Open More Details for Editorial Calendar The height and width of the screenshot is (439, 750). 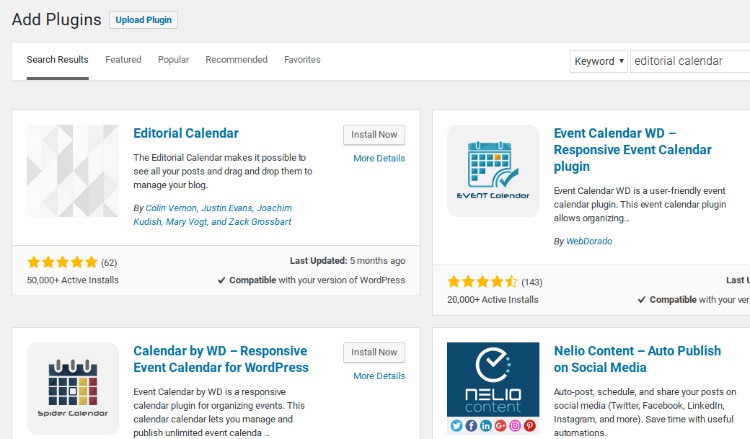click(379, 158)
